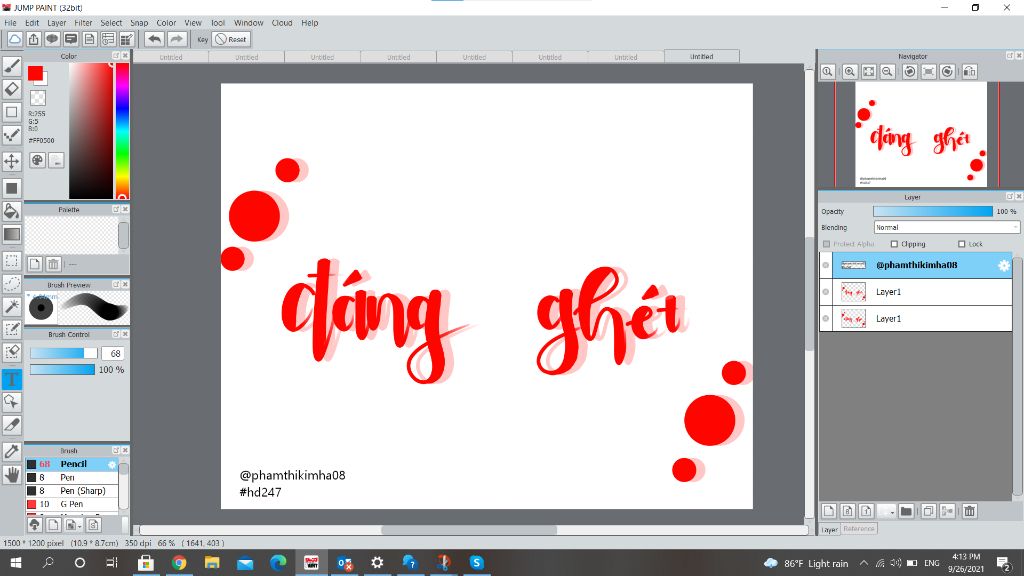Select the G Pen brush
This screenshot has height=576, width=1024.
(x=72, y=504)
